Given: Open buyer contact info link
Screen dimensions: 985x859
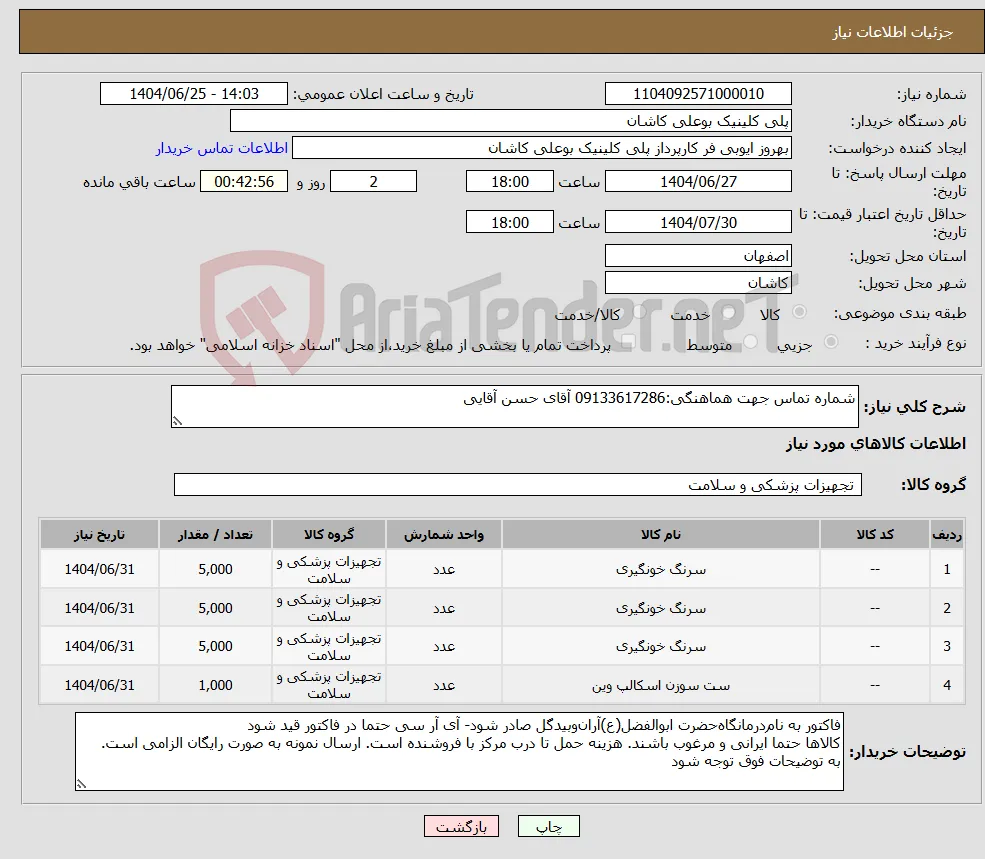Looking at the screenshot, I should (x=222, y=148).
